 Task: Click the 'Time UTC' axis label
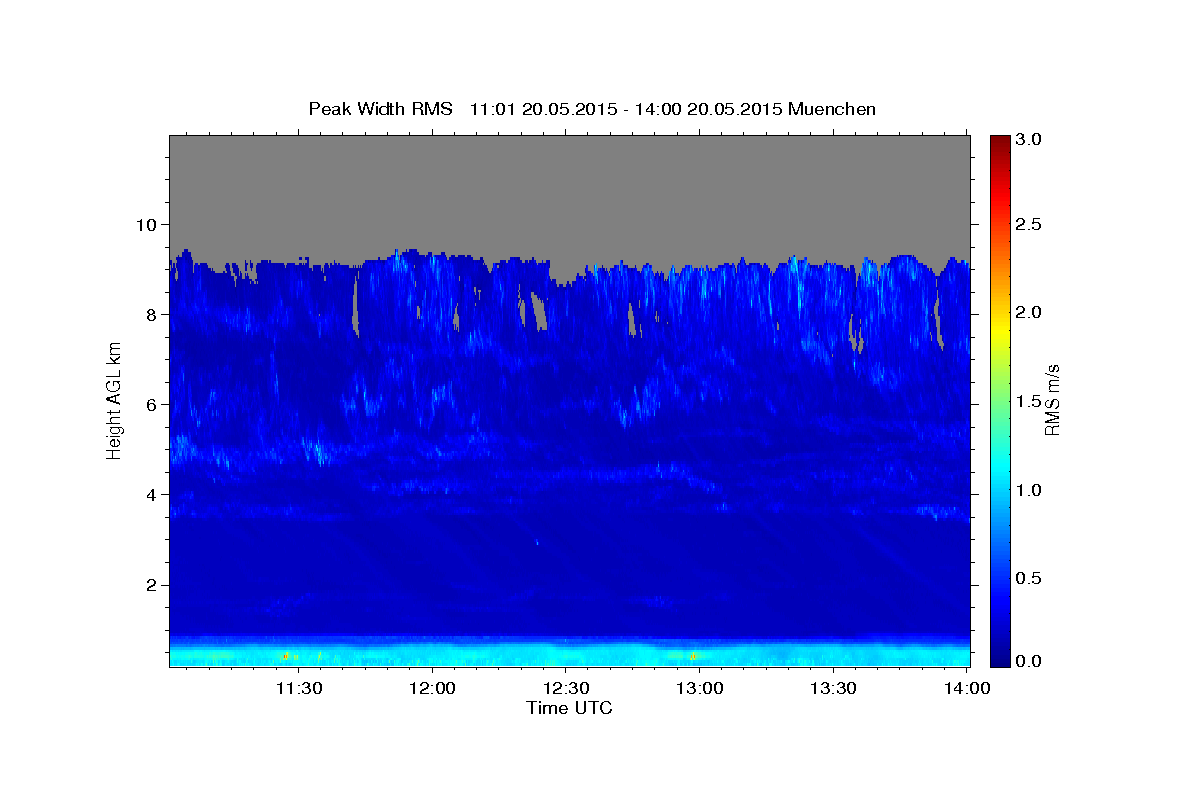569,708
